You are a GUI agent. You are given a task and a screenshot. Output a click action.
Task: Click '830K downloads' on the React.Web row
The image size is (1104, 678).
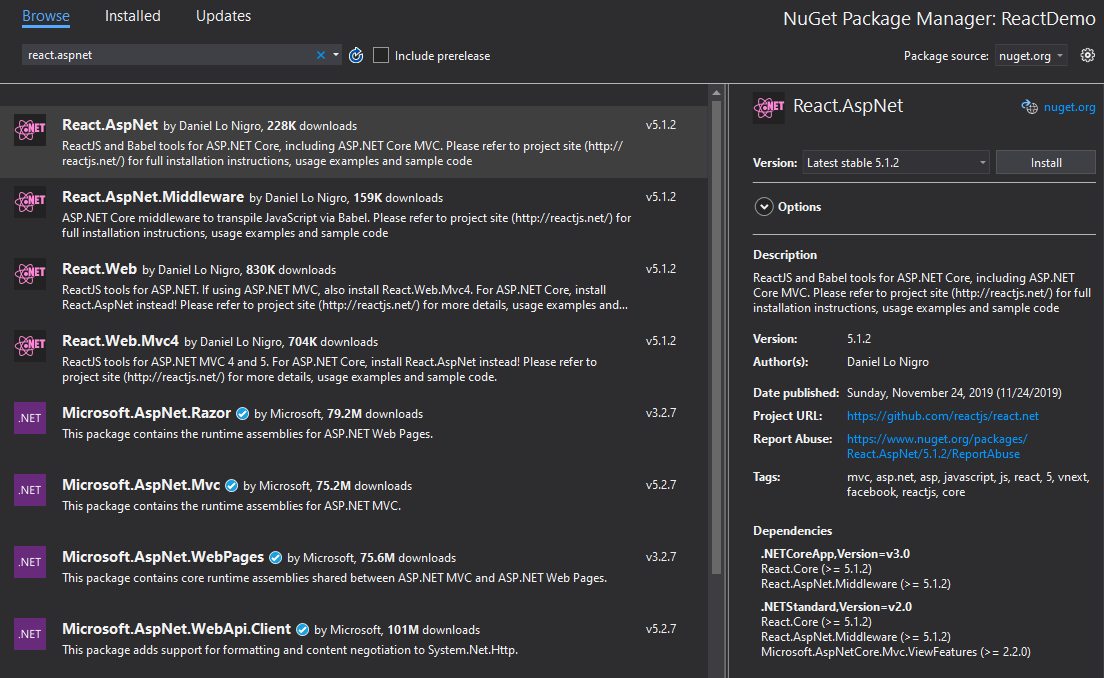coord(291,270)
